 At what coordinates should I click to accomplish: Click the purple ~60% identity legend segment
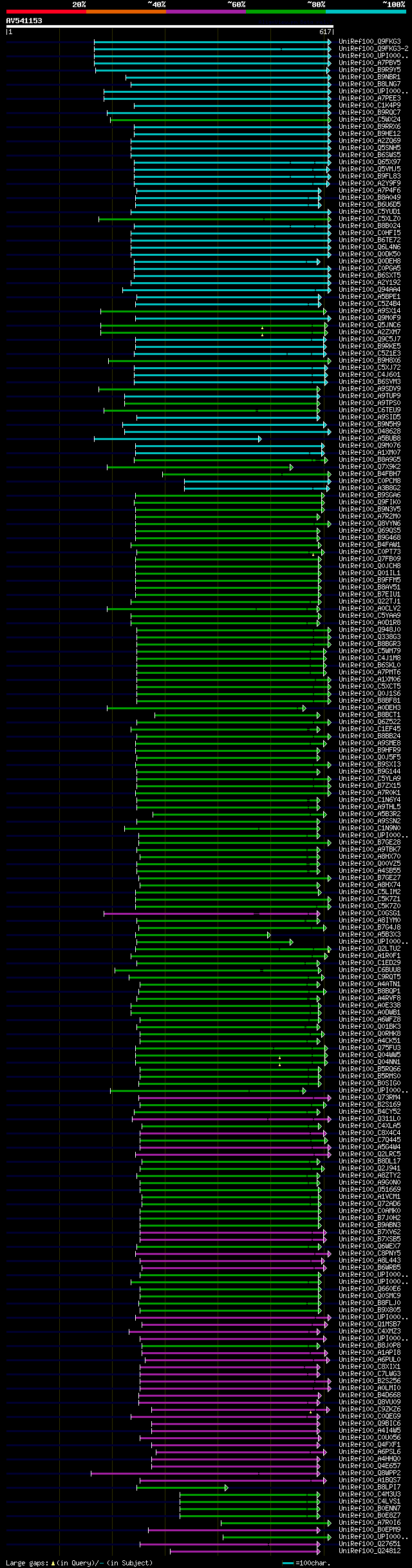pyautogui.click(x=205, y=12)
